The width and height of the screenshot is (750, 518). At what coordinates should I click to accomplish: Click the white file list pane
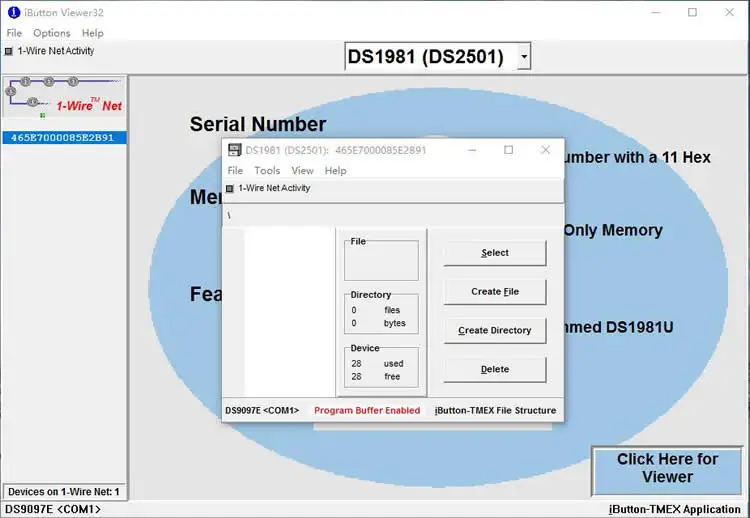[x=289, y=312]
